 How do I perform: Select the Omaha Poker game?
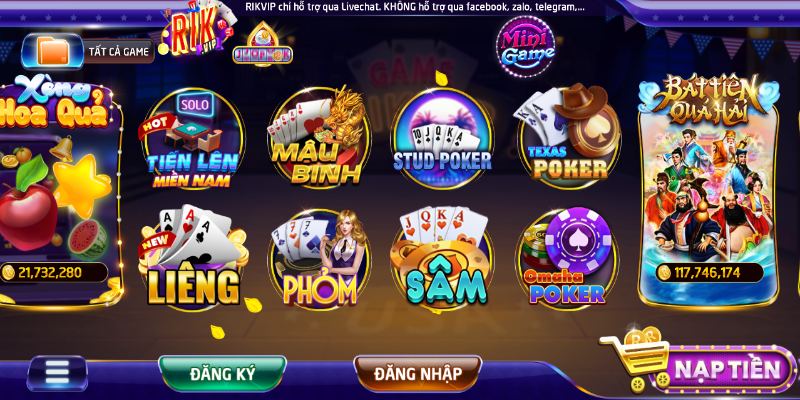tap(567, 258)
